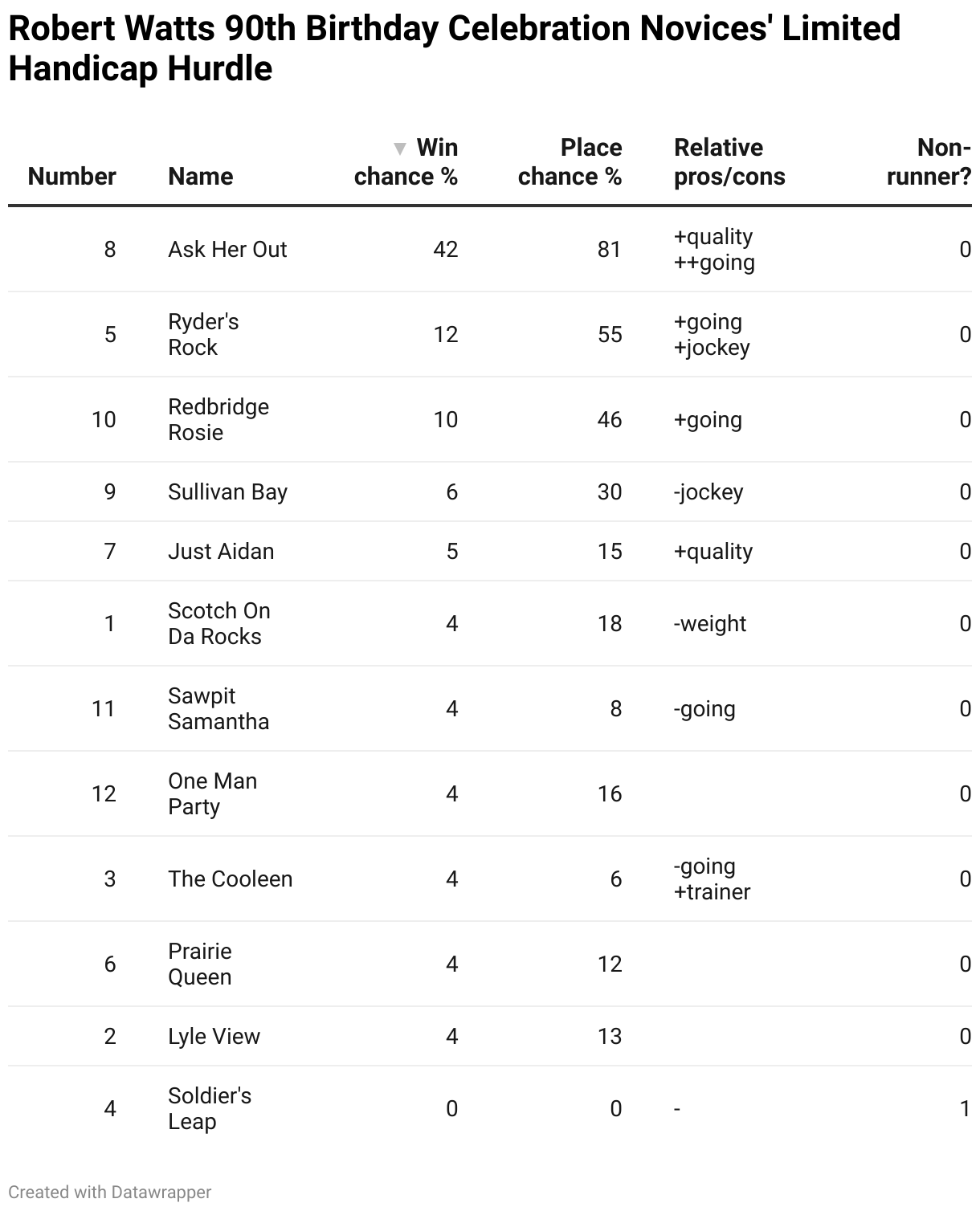Click the Name column header
Screen dimensions: 980x1211
tap(201, 177)
